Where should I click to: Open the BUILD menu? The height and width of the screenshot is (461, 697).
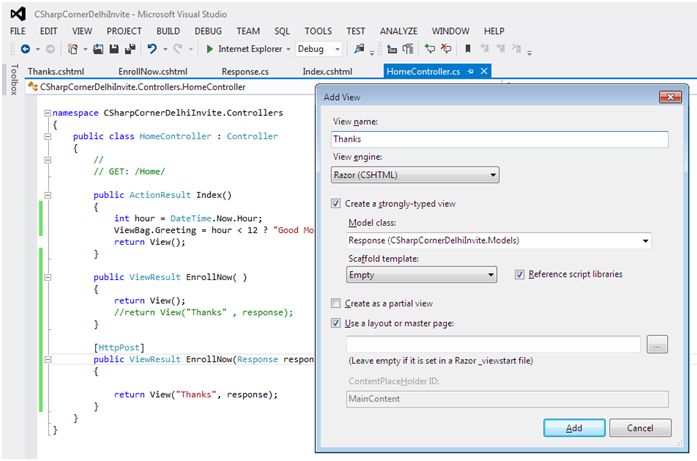click(x=167, y=31)
